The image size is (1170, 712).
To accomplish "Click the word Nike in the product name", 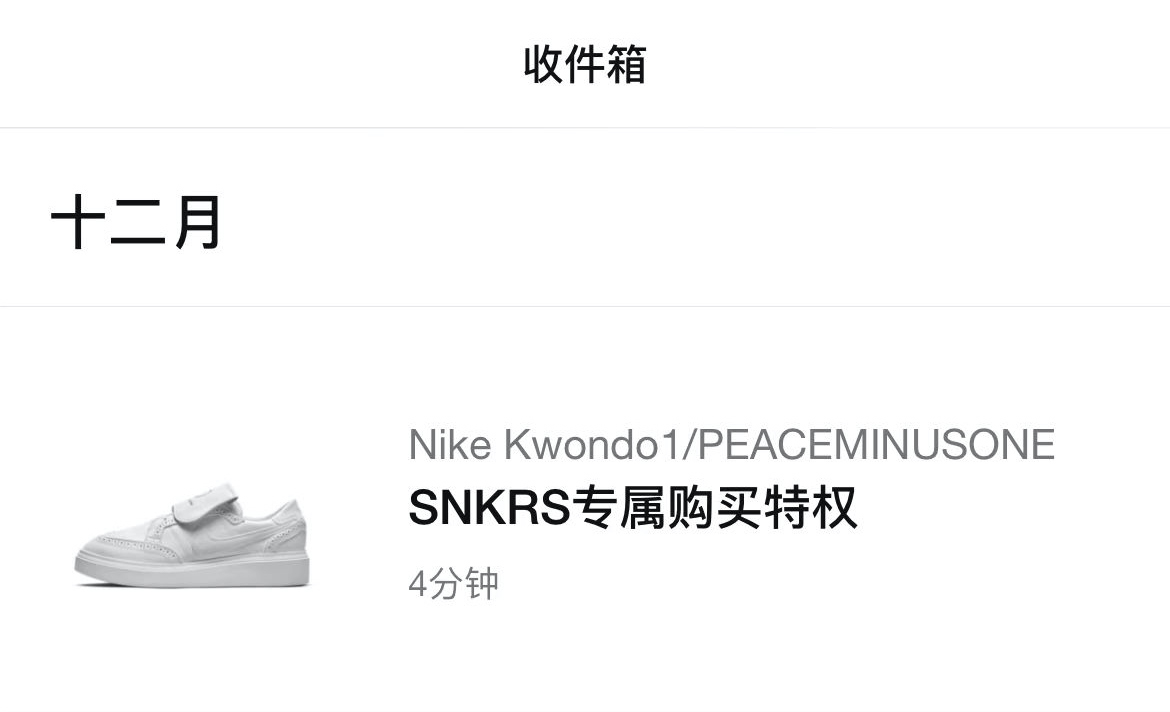I will (449, 445).
